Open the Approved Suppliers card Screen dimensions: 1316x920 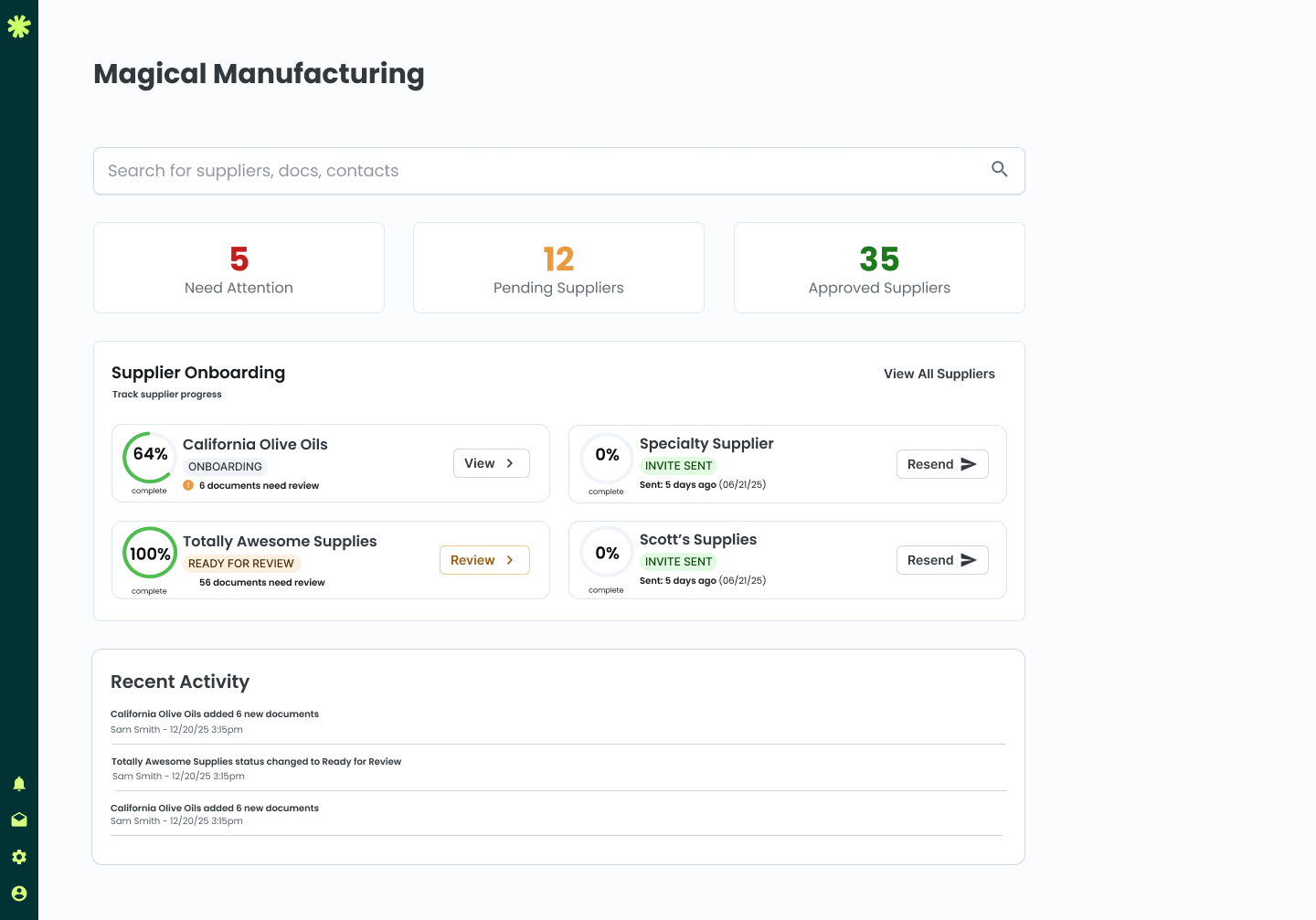click(x=879, y=268)
